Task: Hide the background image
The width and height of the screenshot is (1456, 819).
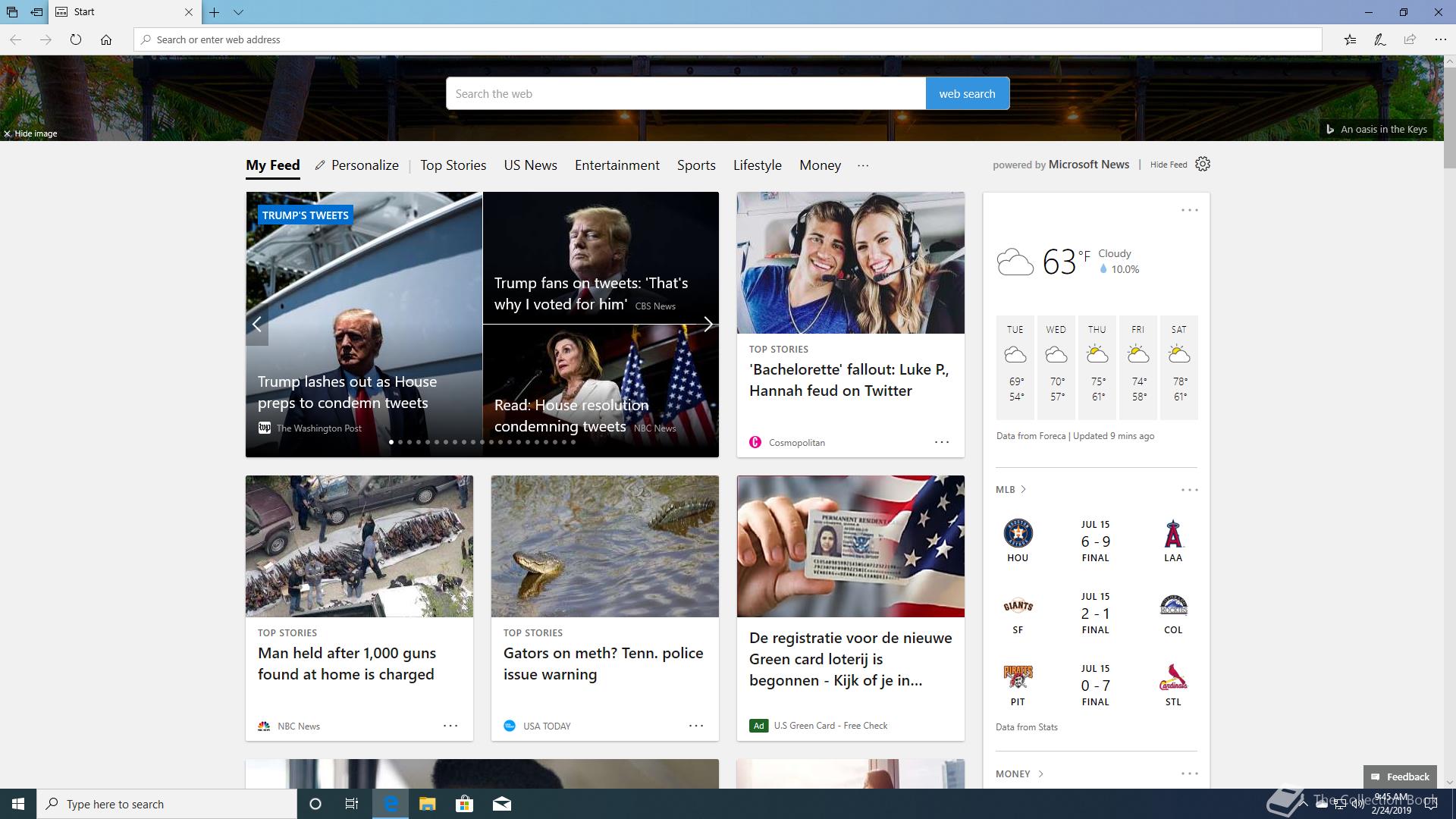Action: point(30,133)
